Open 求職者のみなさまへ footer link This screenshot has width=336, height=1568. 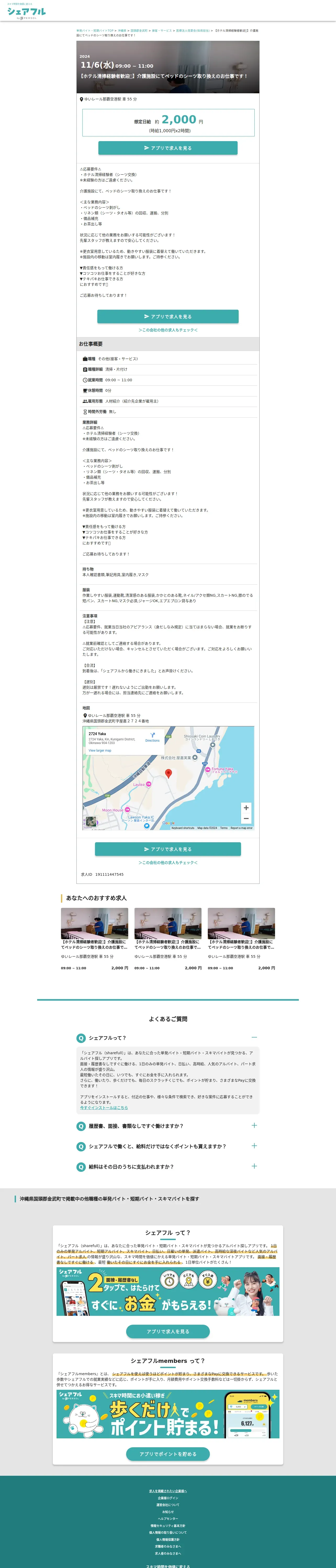(168, 1546)
